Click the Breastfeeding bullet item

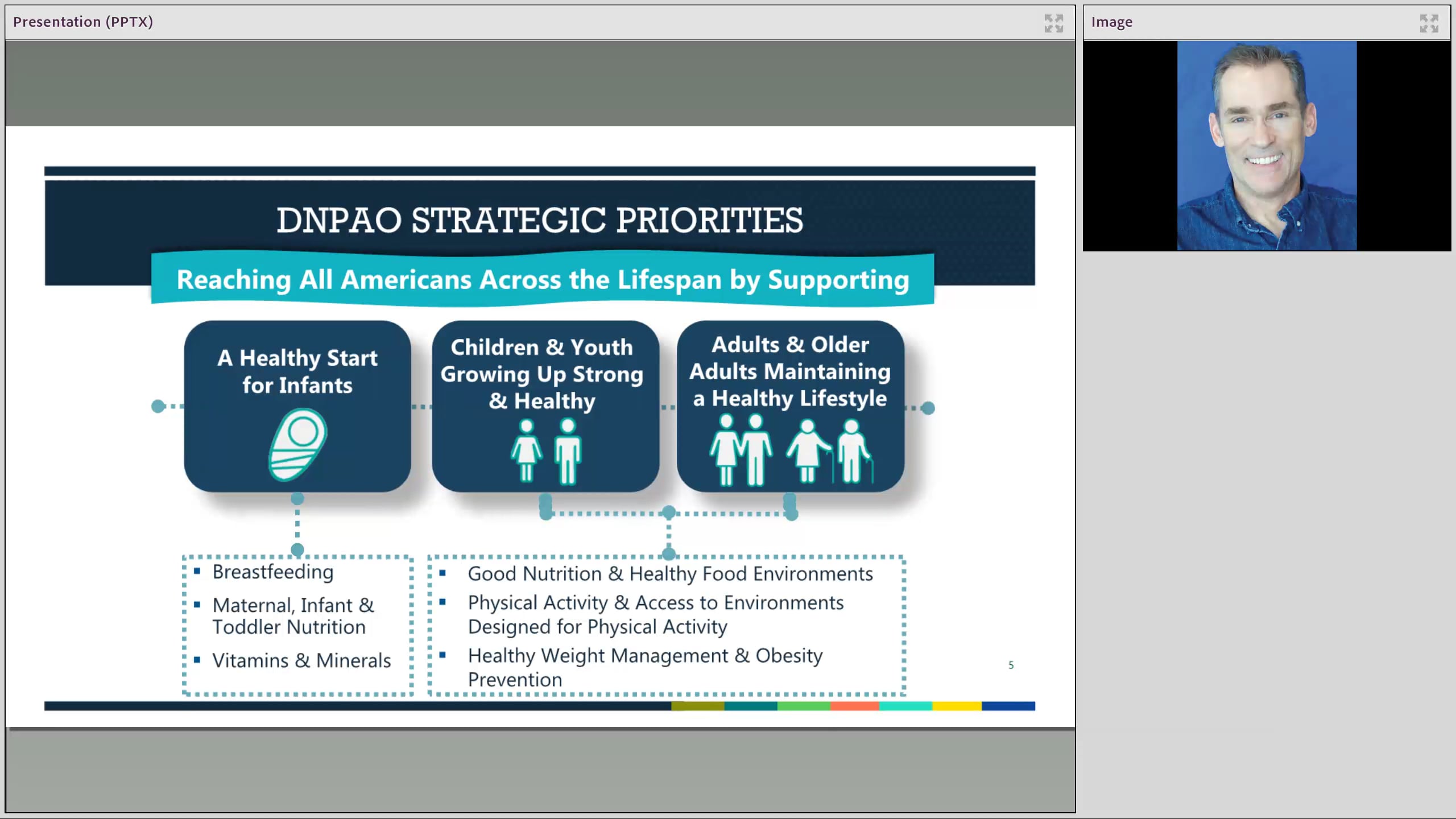[272, 572]
